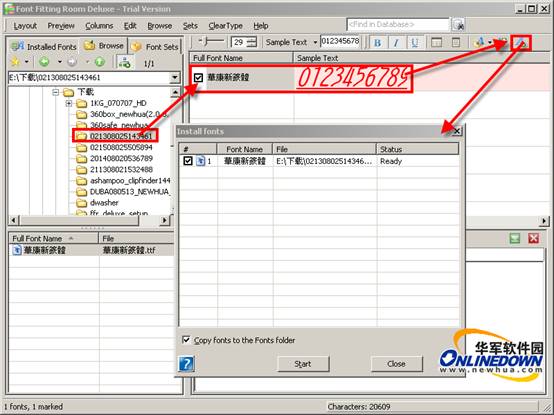The width and height of the screenshot is (554, 415).
Task: Click the red X icon in lower right panel
Action: pos(534,238)
